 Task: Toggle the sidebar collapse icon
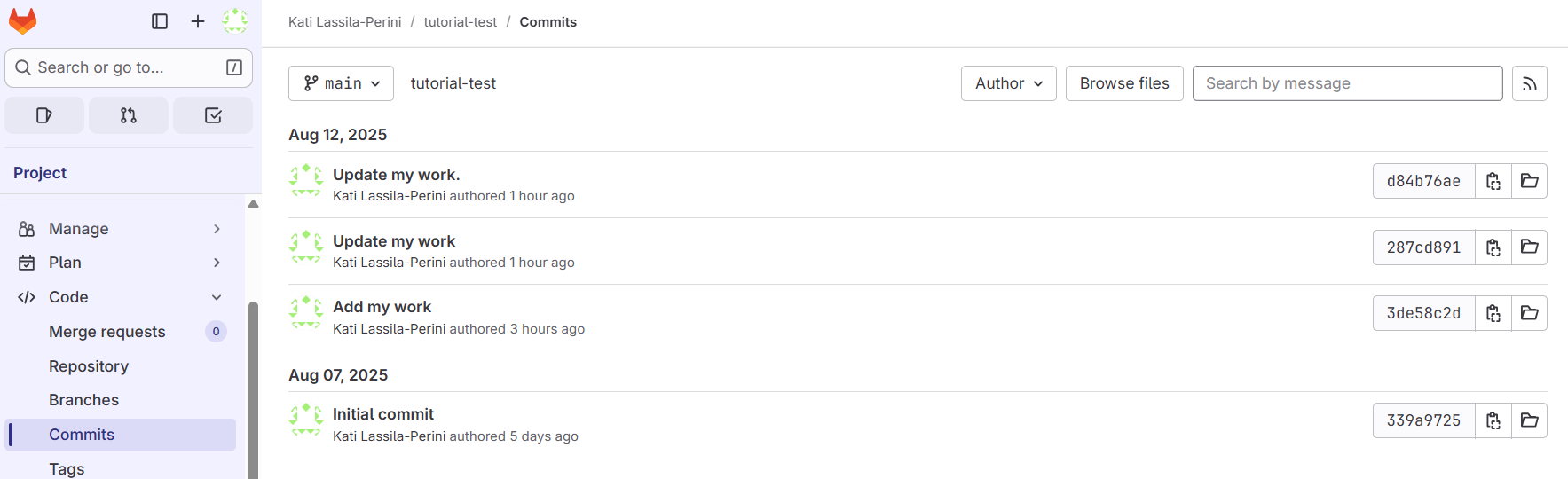point(160,21)
